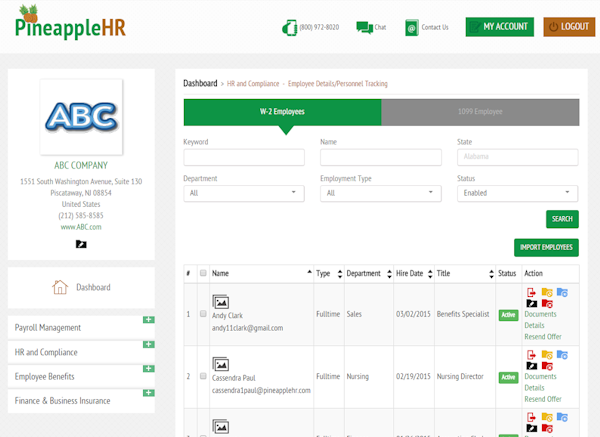Click the Dashboard breadcrumb link
This screenshot has height=437, width=600.
tap(200, 83)
